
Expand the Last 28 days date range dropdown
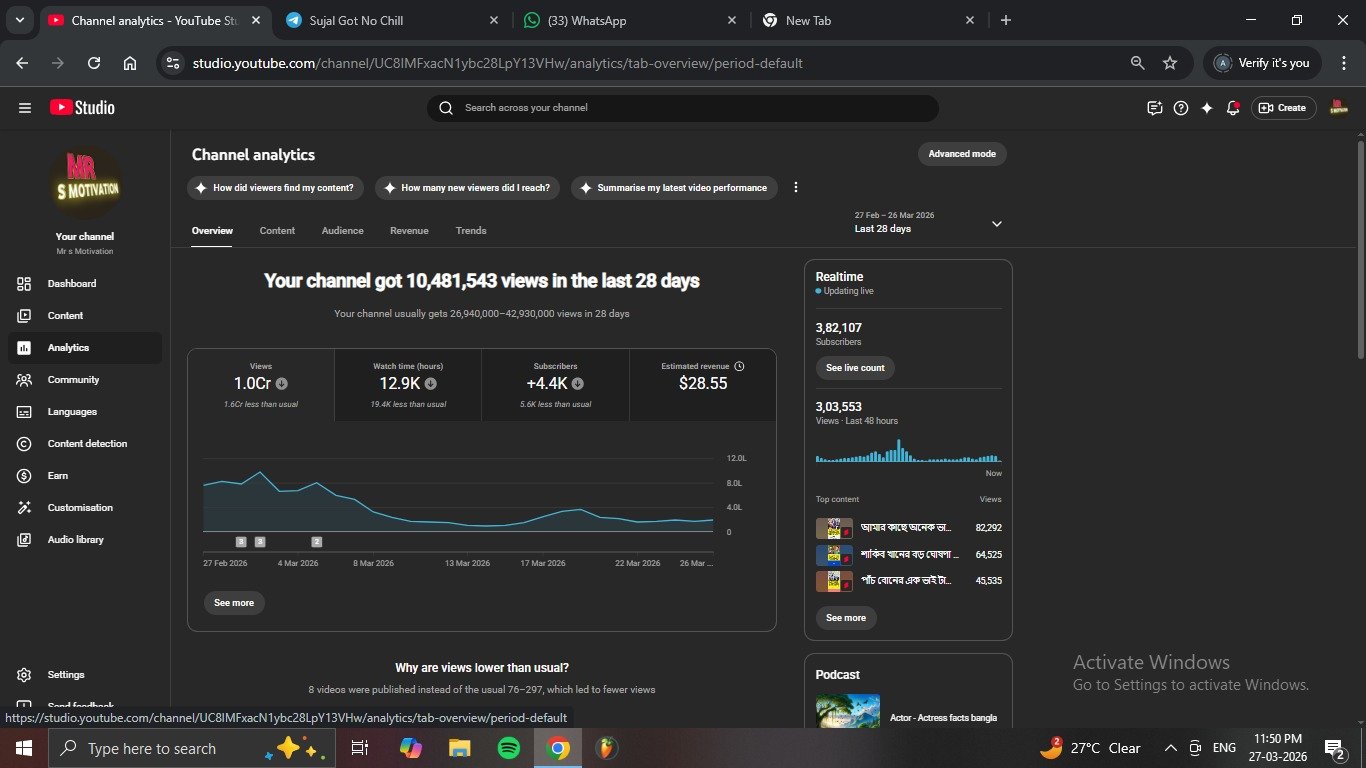click(x=996, y=224)
